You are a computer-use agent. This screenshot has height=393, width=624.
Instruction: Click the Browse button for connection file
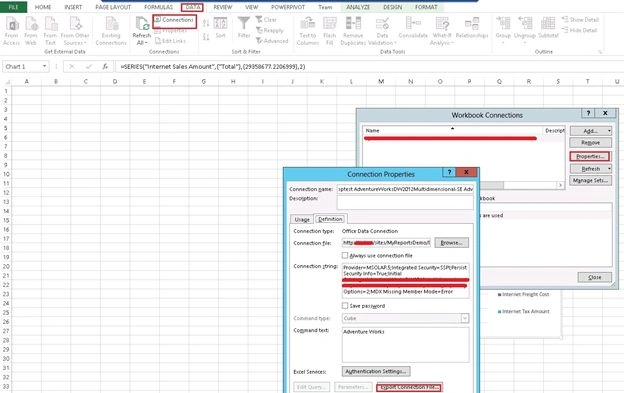pos(451,243)
